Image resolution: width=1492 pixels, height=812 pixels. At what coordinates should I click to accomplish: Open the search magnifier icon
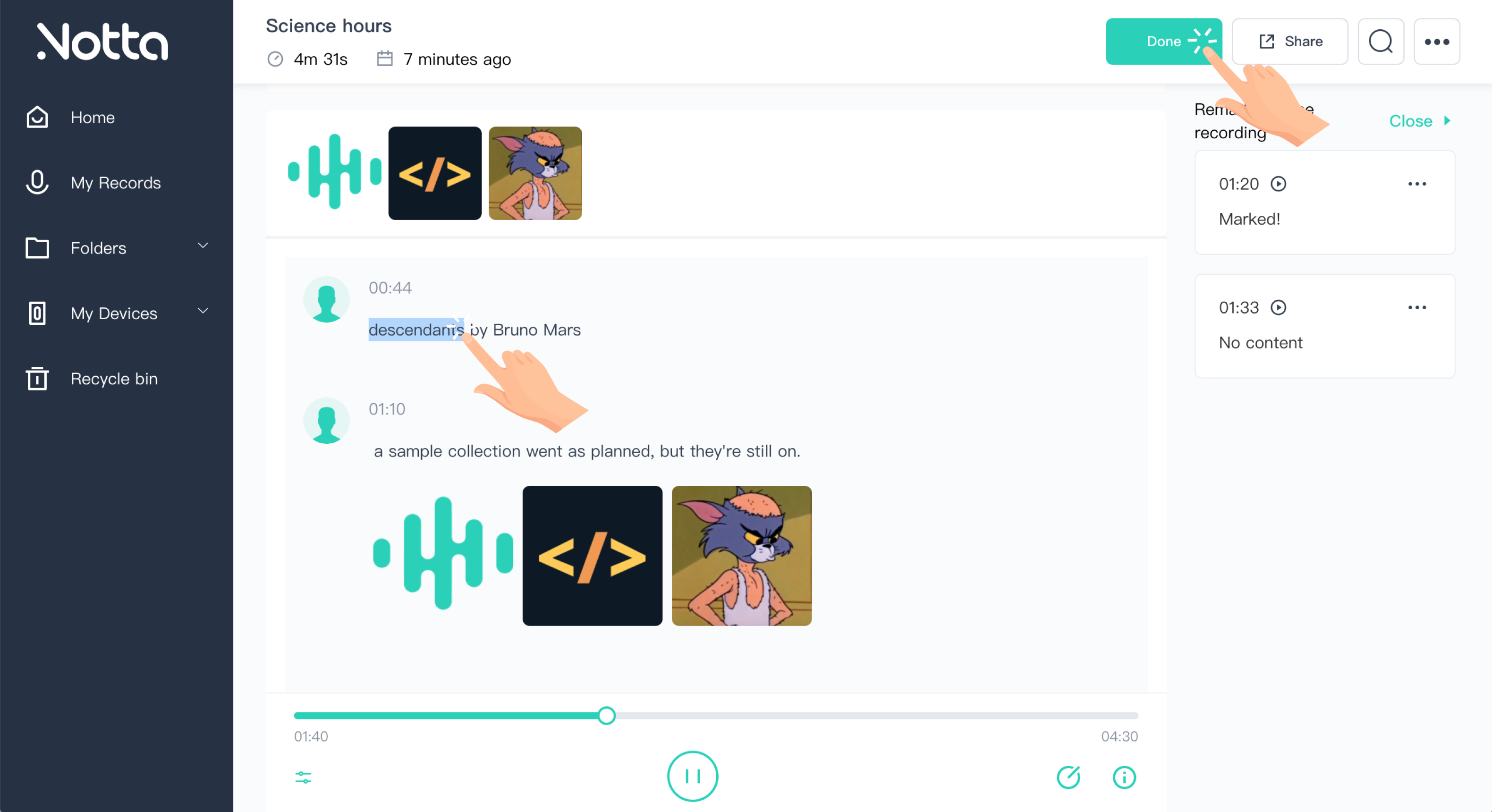click(x=1380, y=41)
